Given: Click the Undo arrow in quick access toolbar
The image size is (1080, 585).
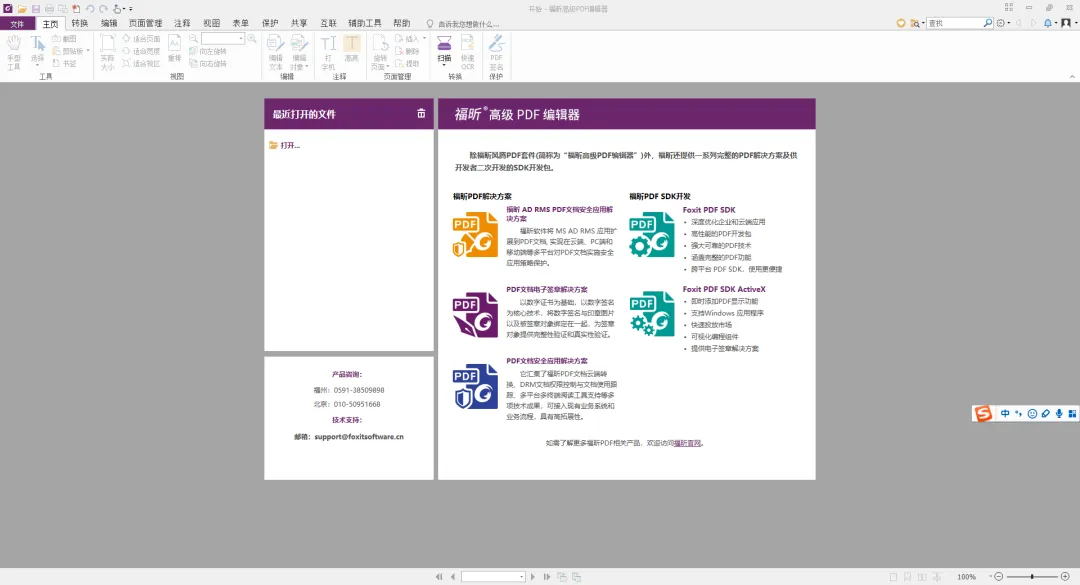Looking at the screenshot, I should (90, 9).
